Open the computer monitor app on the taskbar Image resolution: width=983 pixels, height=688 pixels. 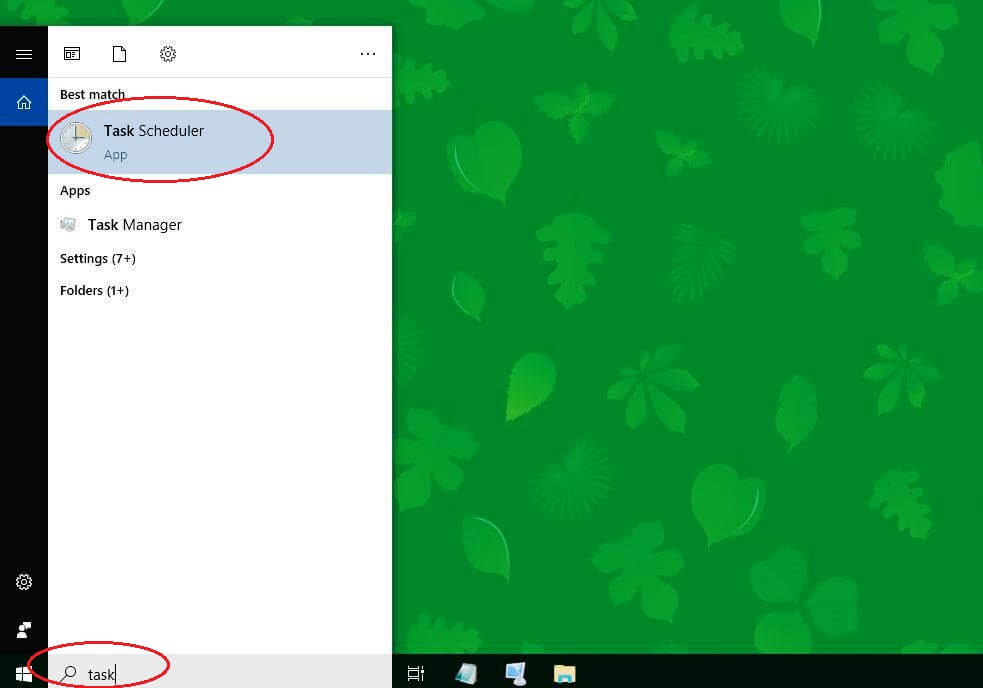[515, 674]
